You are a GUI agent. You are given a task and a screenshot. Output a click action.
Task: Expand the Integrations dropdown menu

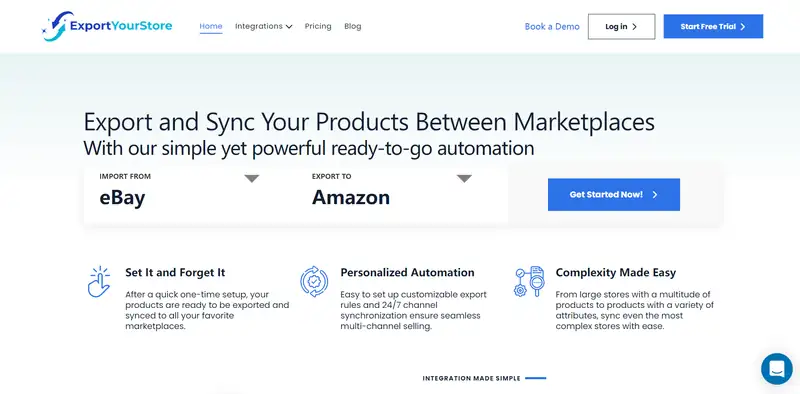point(263,26)
